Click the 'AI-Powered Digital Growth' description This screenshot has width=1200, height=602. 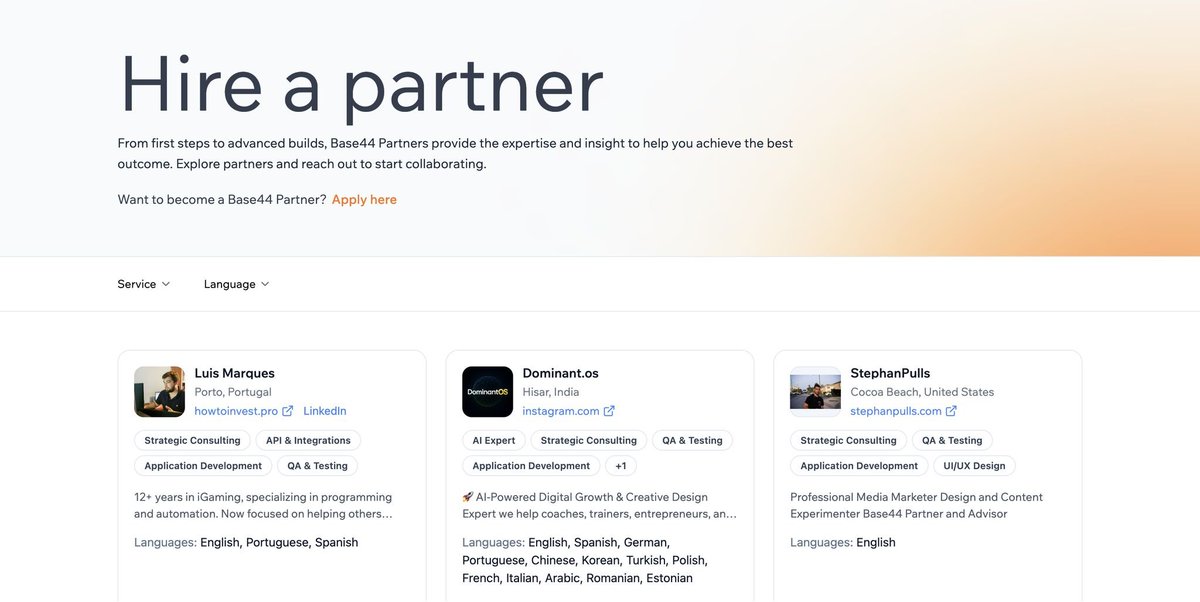[600, 505]
